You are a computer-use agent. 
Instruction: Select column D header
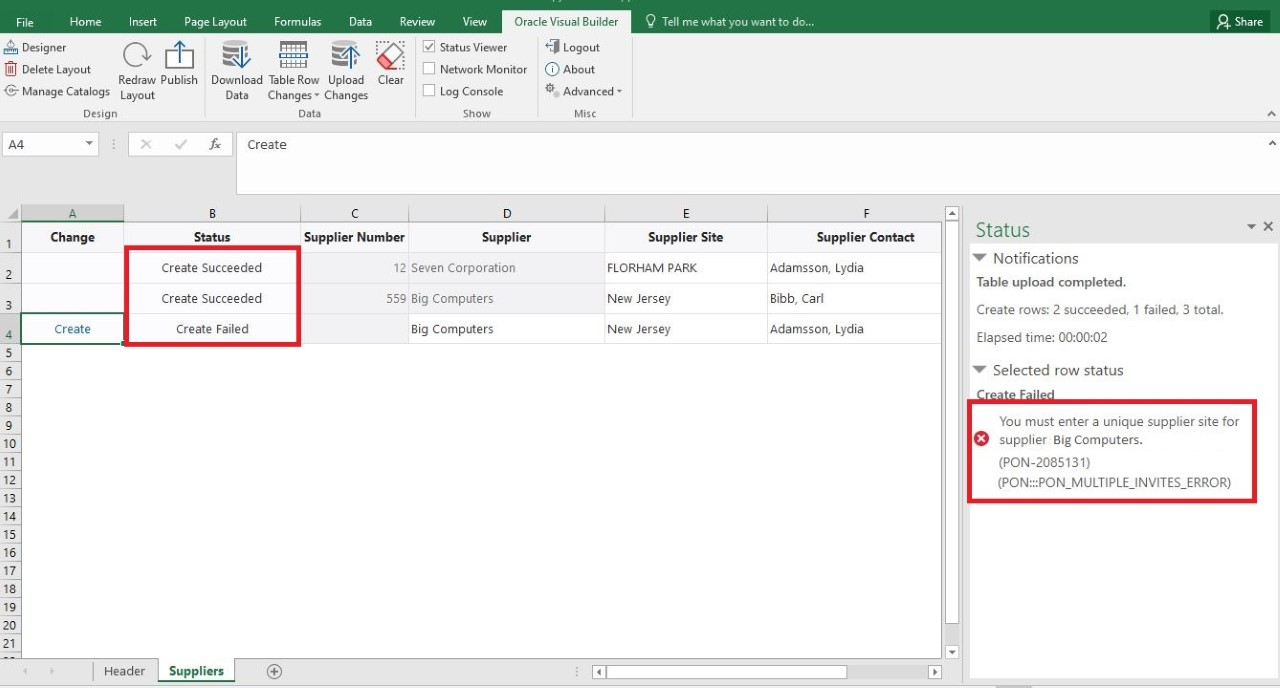point(507,213)
